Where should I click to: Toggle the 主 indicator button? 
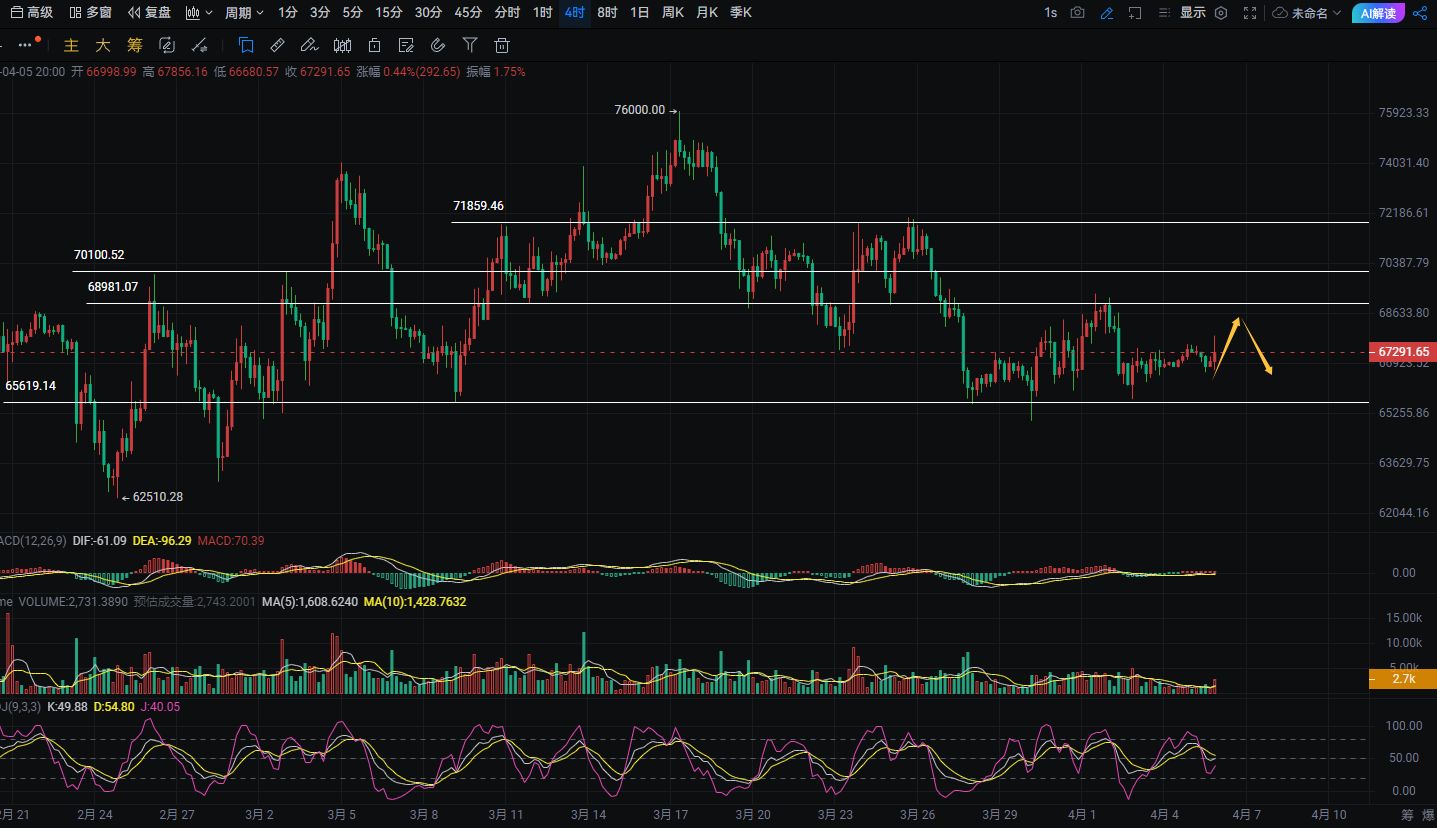click(x=71, y=45)
